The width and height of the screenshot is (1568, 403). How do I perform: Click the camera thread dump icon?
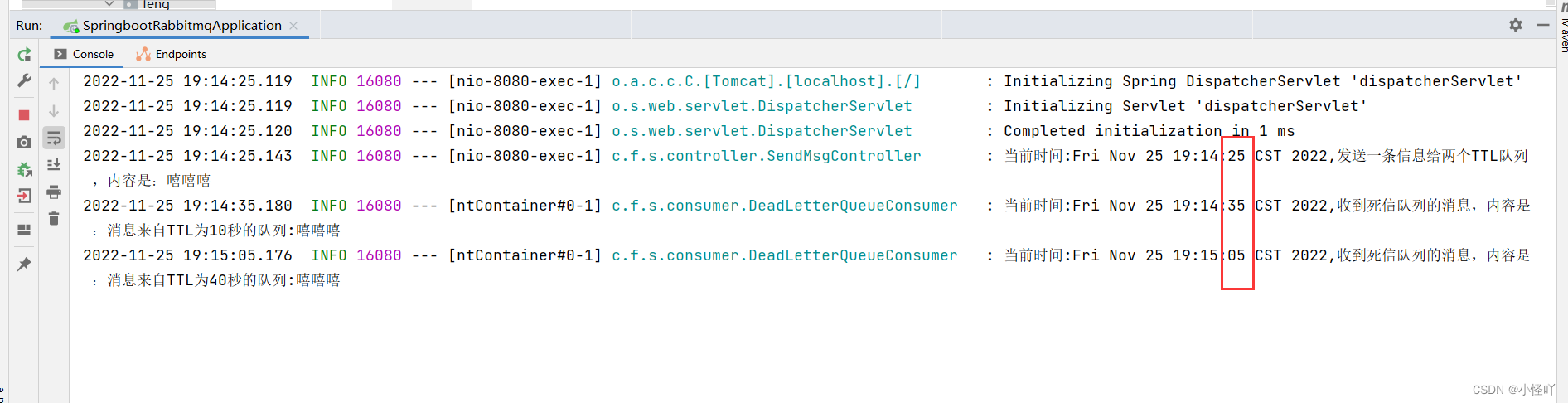24,143
